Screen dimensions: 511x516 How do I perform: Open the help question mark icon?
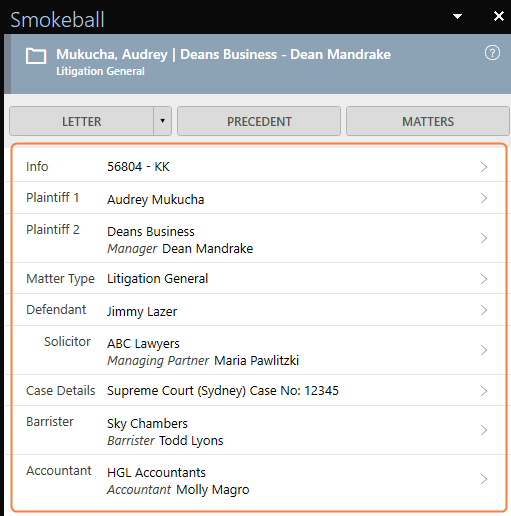point(492,53)
